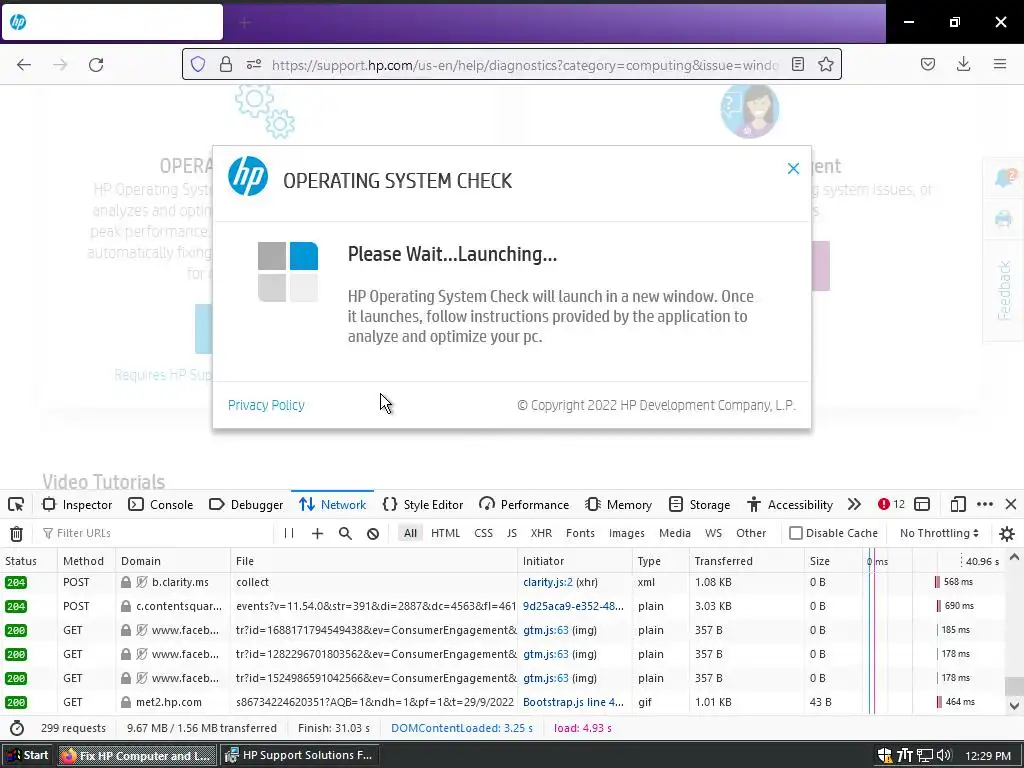Open the Privacy Policy link
Screen dimensions: 1024x768
click(x=266, y=405)
